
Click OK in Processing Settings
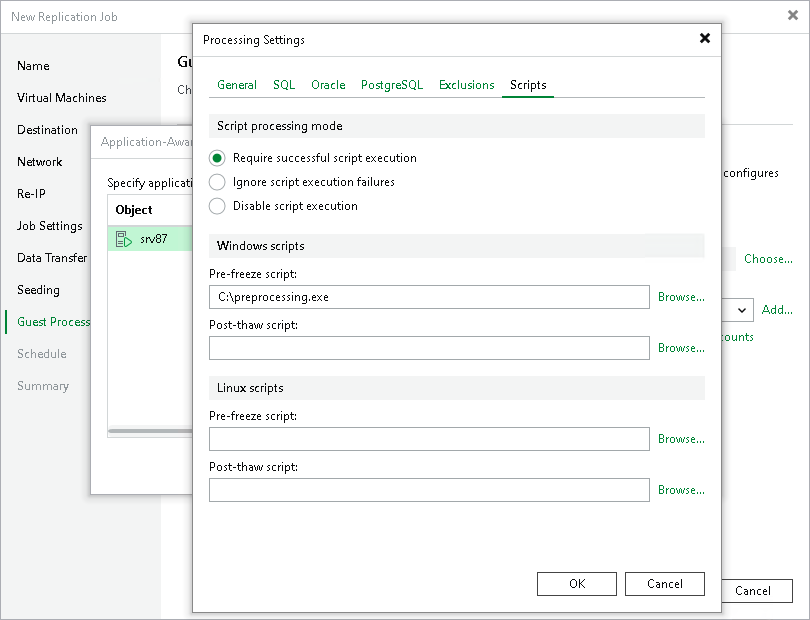577,584
